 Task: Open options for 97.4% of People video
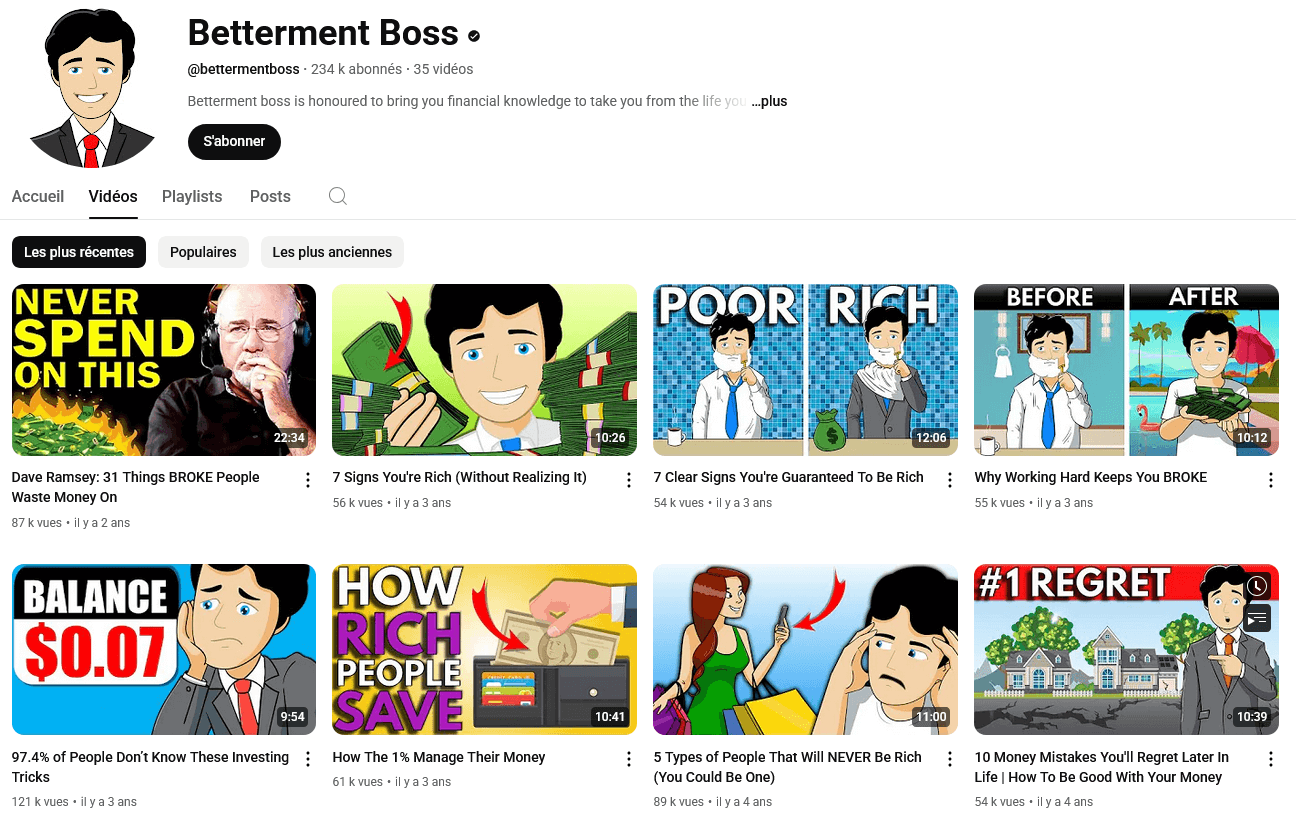tap(308, 760)
